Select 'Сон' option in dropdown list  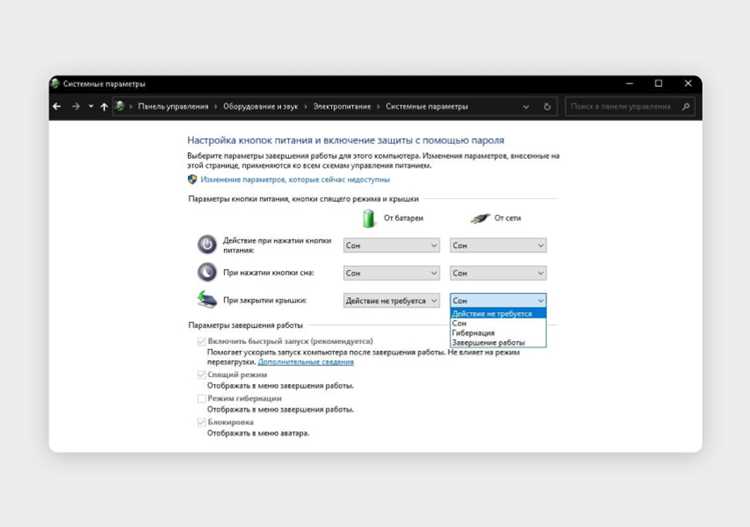pos(498,323)
